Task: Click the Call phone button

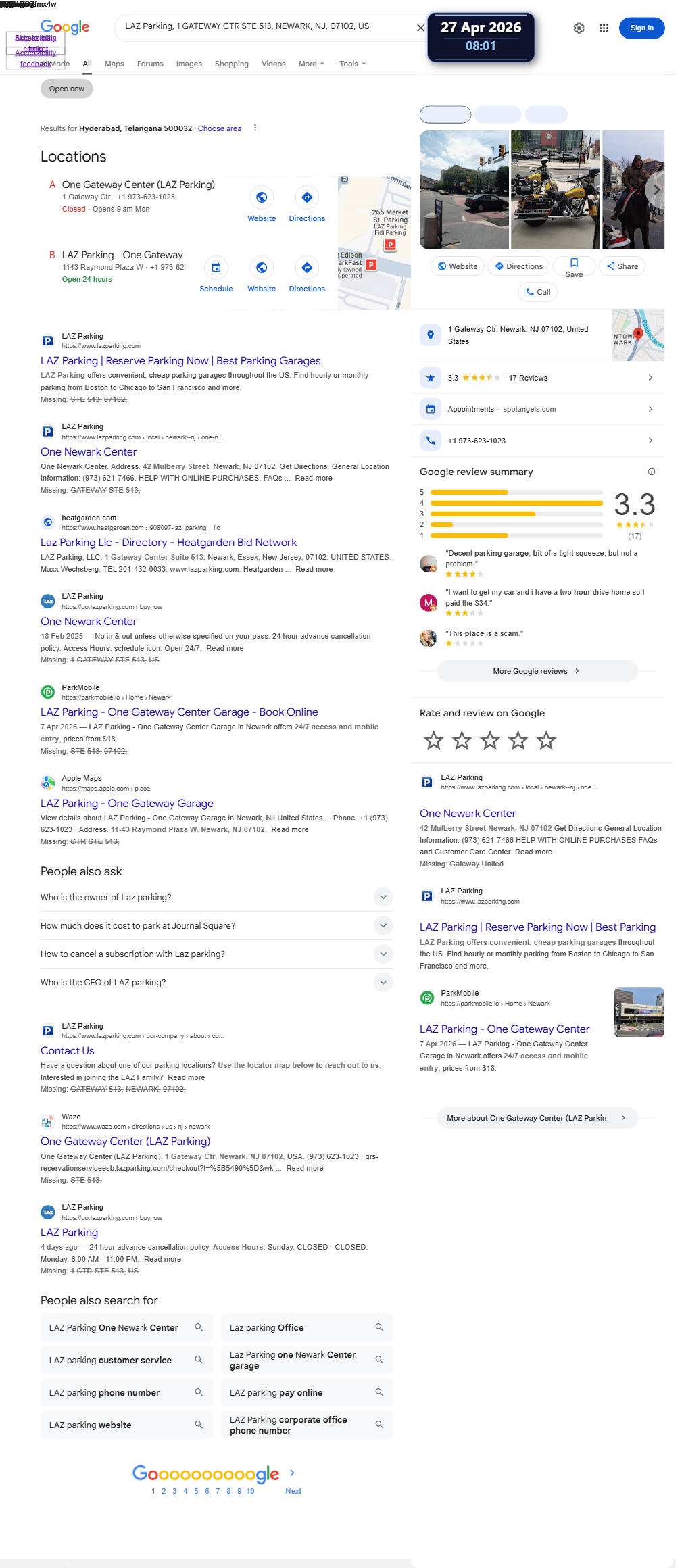Action: tap(538, 292)
